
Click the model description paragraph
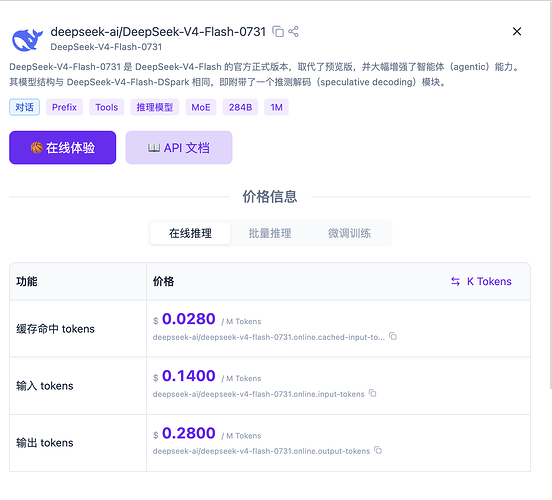point(264,74)
